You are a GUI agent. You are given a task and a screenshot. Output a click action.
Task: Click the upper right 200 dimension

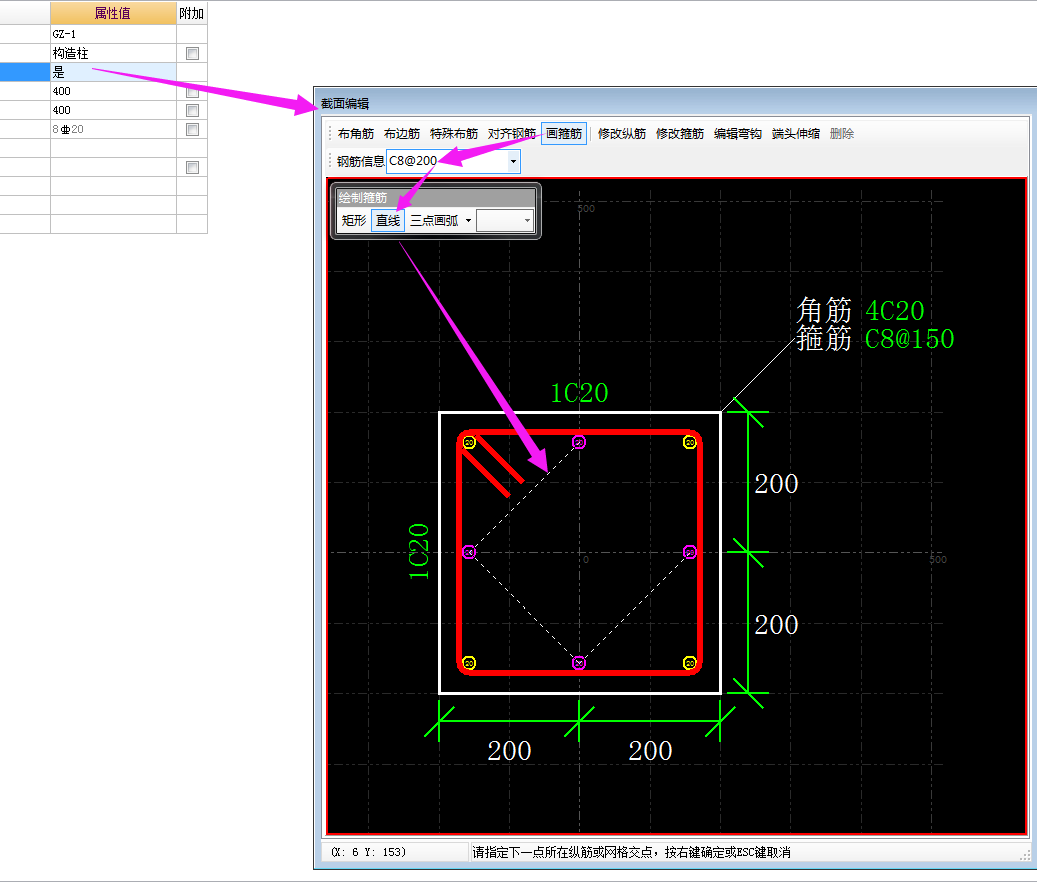(776, 484)
